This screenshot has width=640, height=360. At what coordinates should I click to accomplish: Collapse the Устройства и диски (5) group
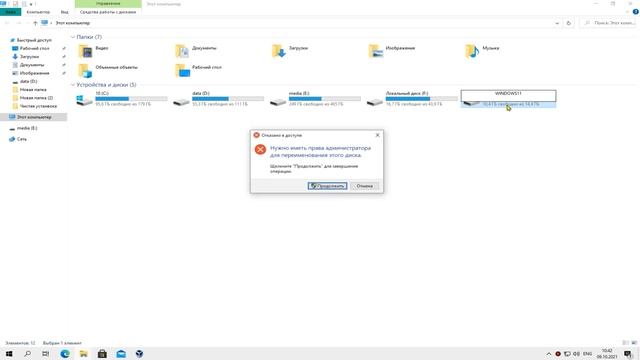click(73, 85)
